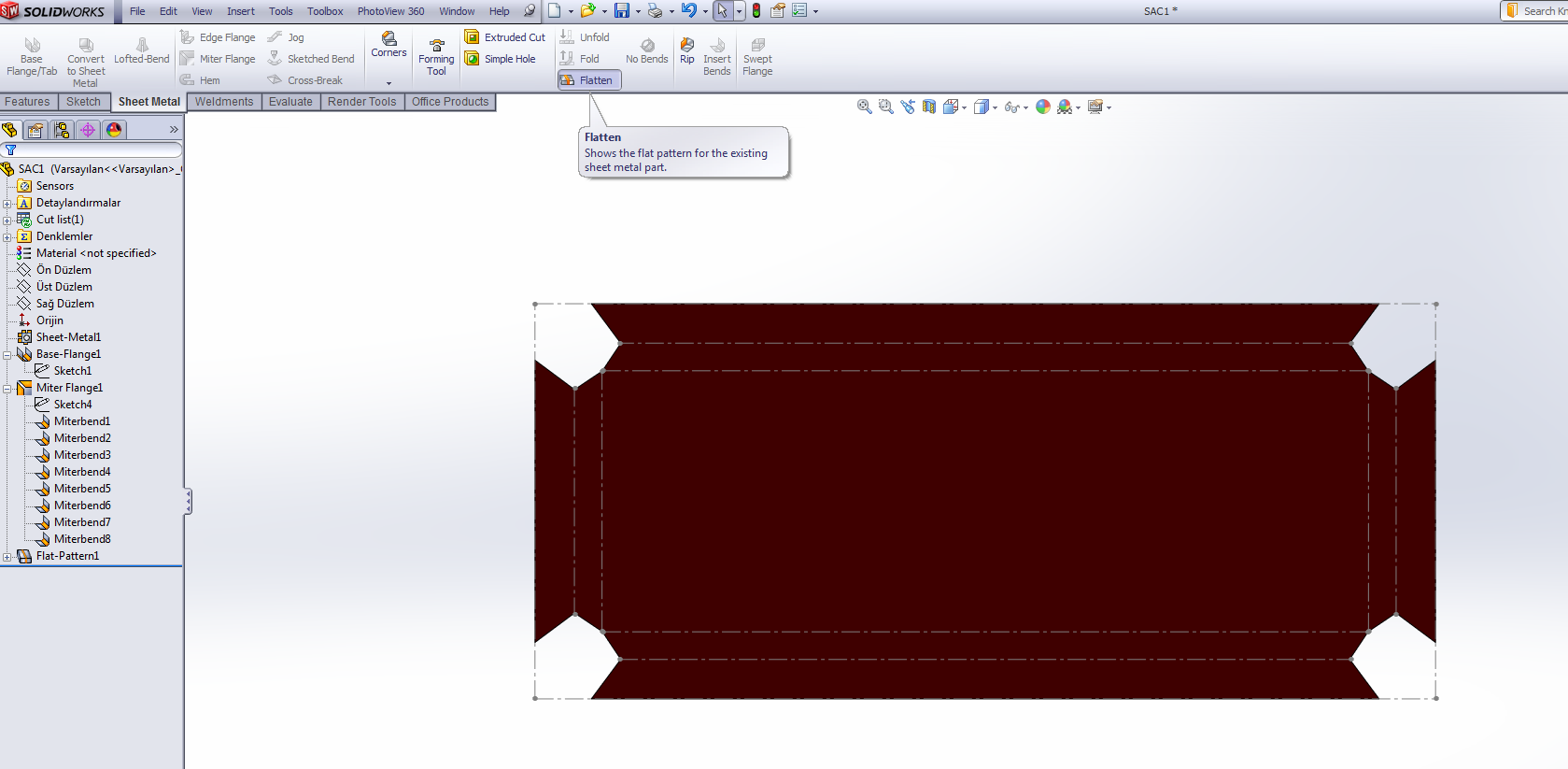The image size is (1568, 769).
Task: Click the Simple Hole tool
Action: [501, 59]
